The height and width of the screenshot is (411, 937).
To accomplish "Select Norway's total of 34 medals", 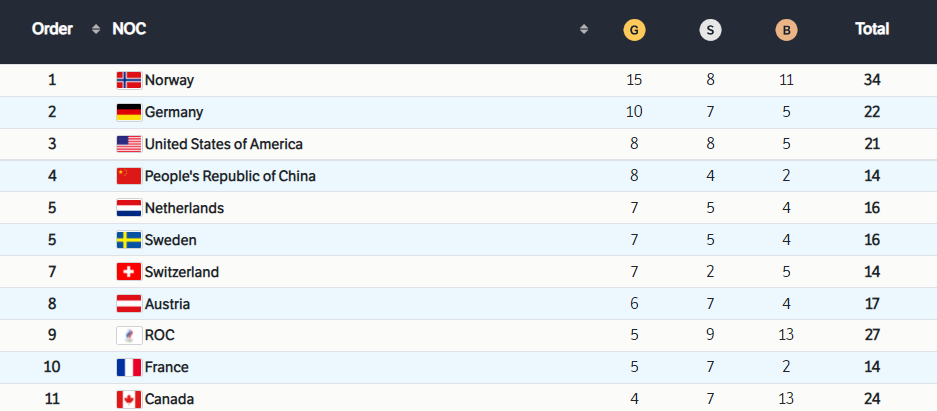I will (872, 80).
